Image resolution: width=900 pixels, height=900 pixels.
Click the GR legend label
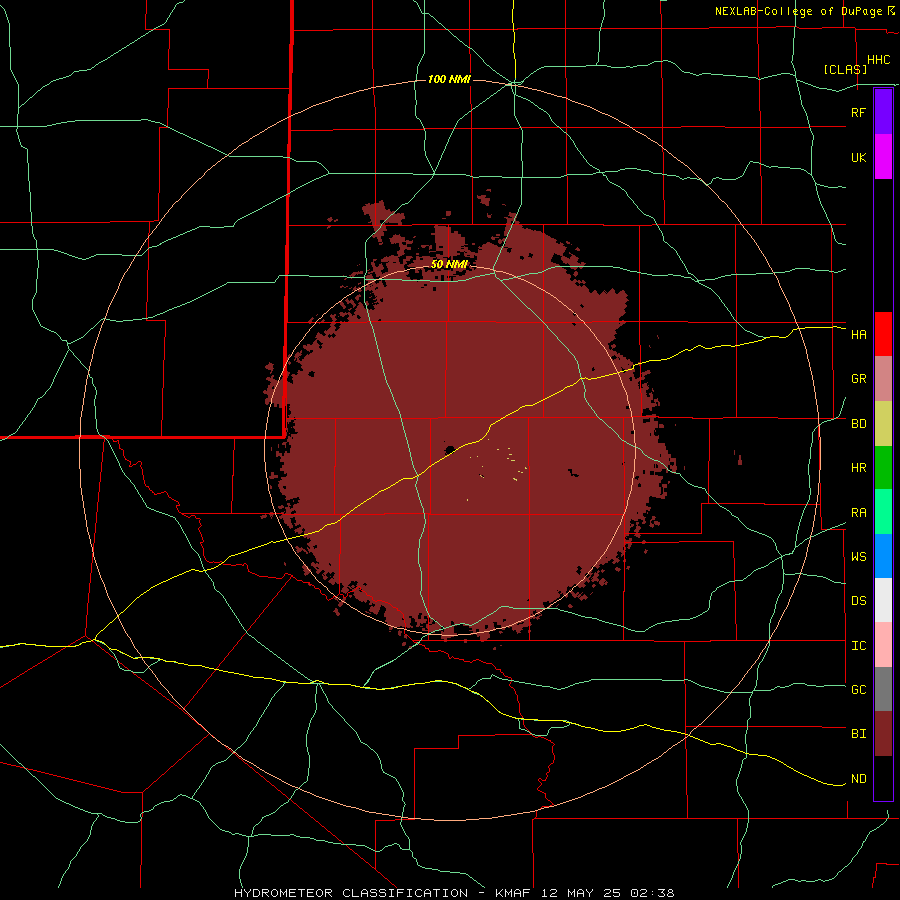(858, 379)
